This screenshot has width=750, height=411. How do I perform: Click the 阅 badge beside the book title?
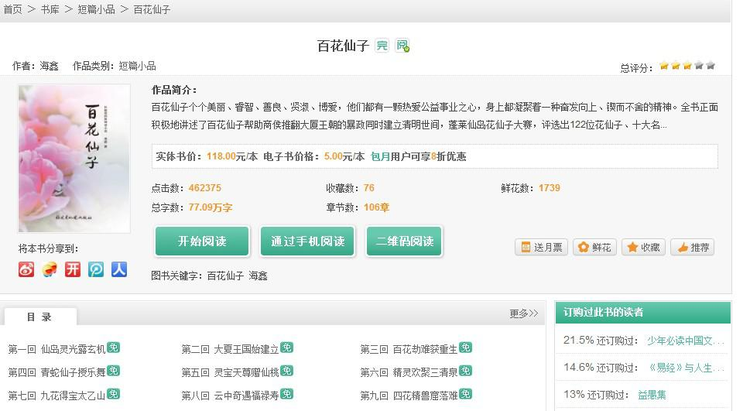[x=402, y=46]
